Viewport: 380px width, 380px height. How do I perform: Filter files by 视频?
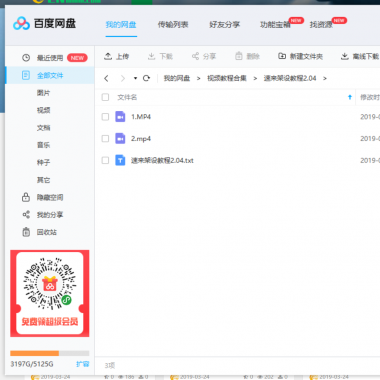tap(43, 110)
